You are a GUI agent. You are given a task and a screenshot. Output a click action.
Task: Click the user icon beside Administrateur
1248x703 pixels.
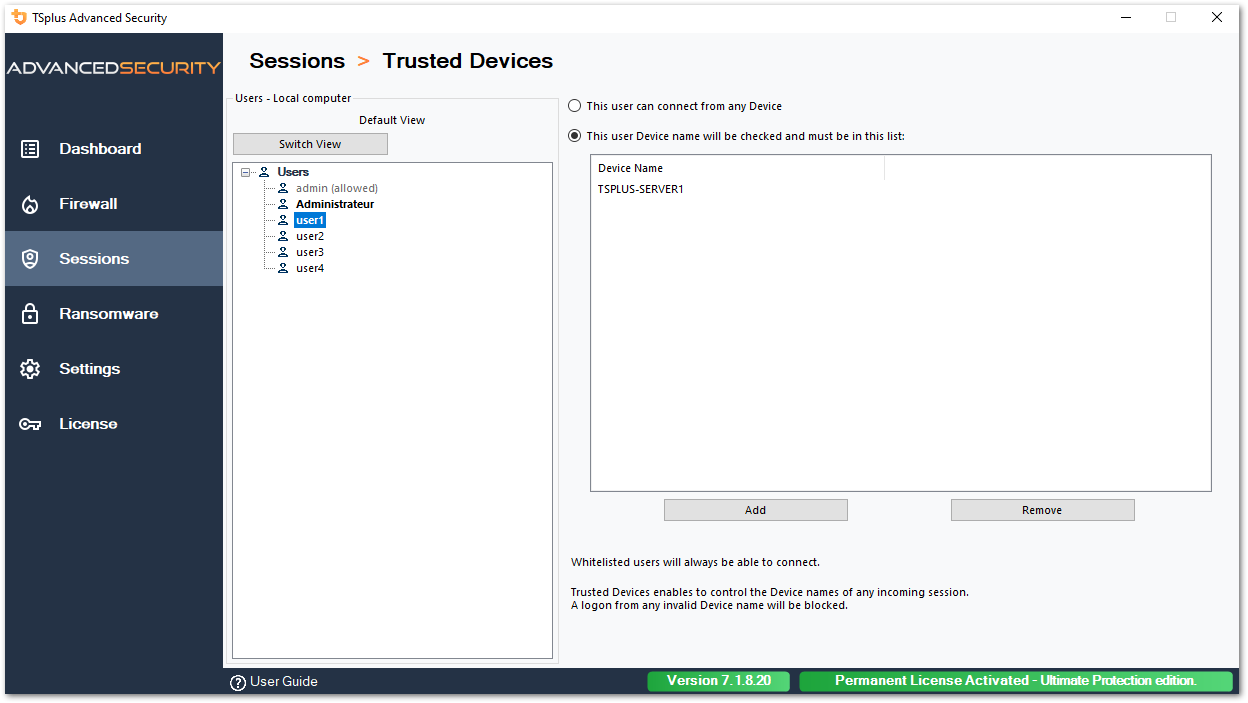(283, 204)
